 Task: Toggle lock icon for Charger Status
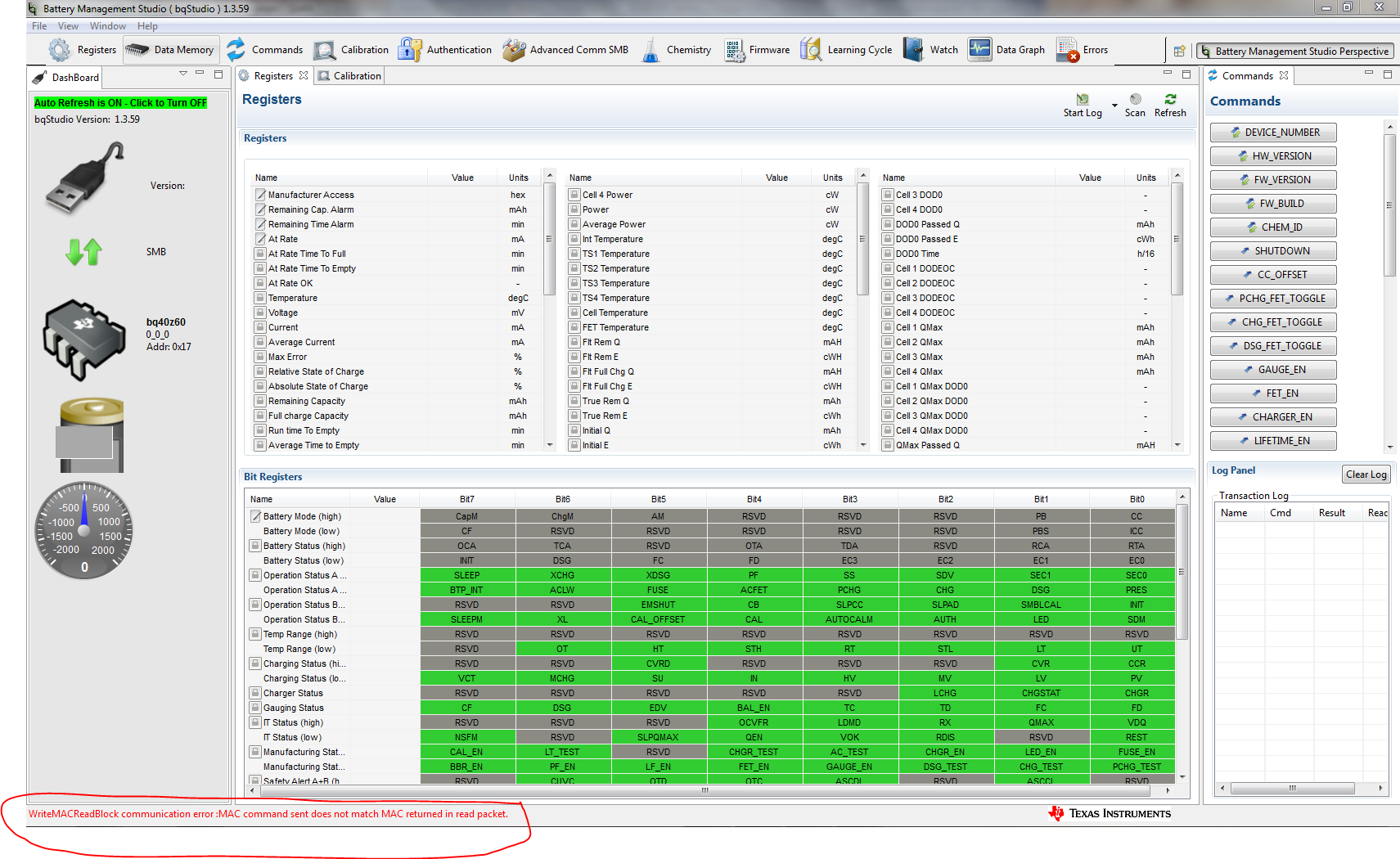255,693
